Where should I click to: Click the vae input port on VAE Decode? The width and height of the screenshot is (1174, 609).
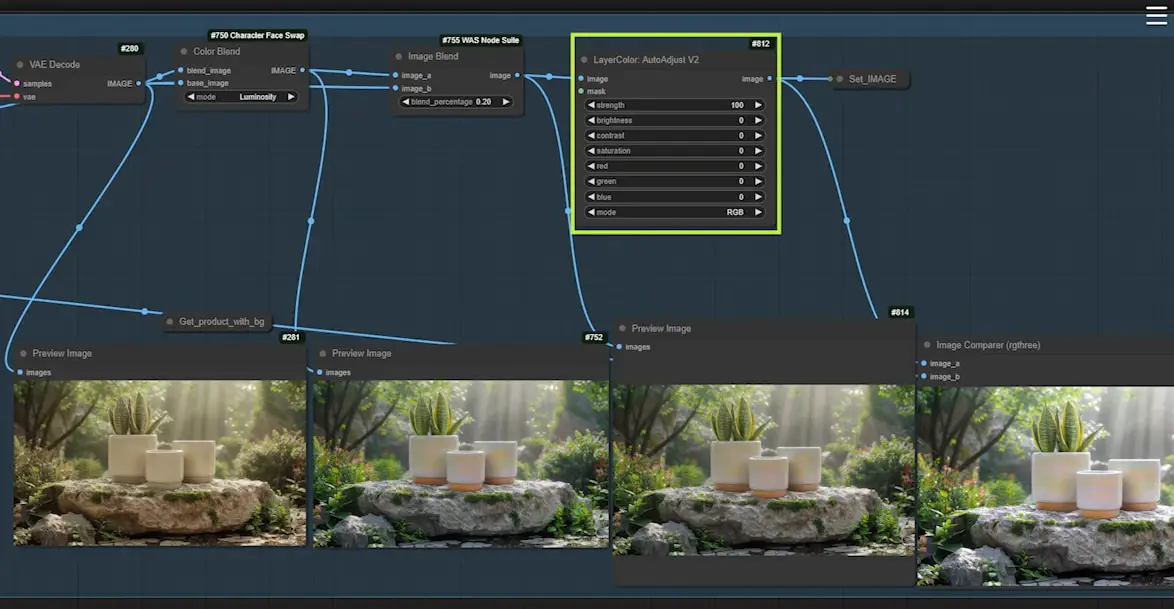click(17, 97)
